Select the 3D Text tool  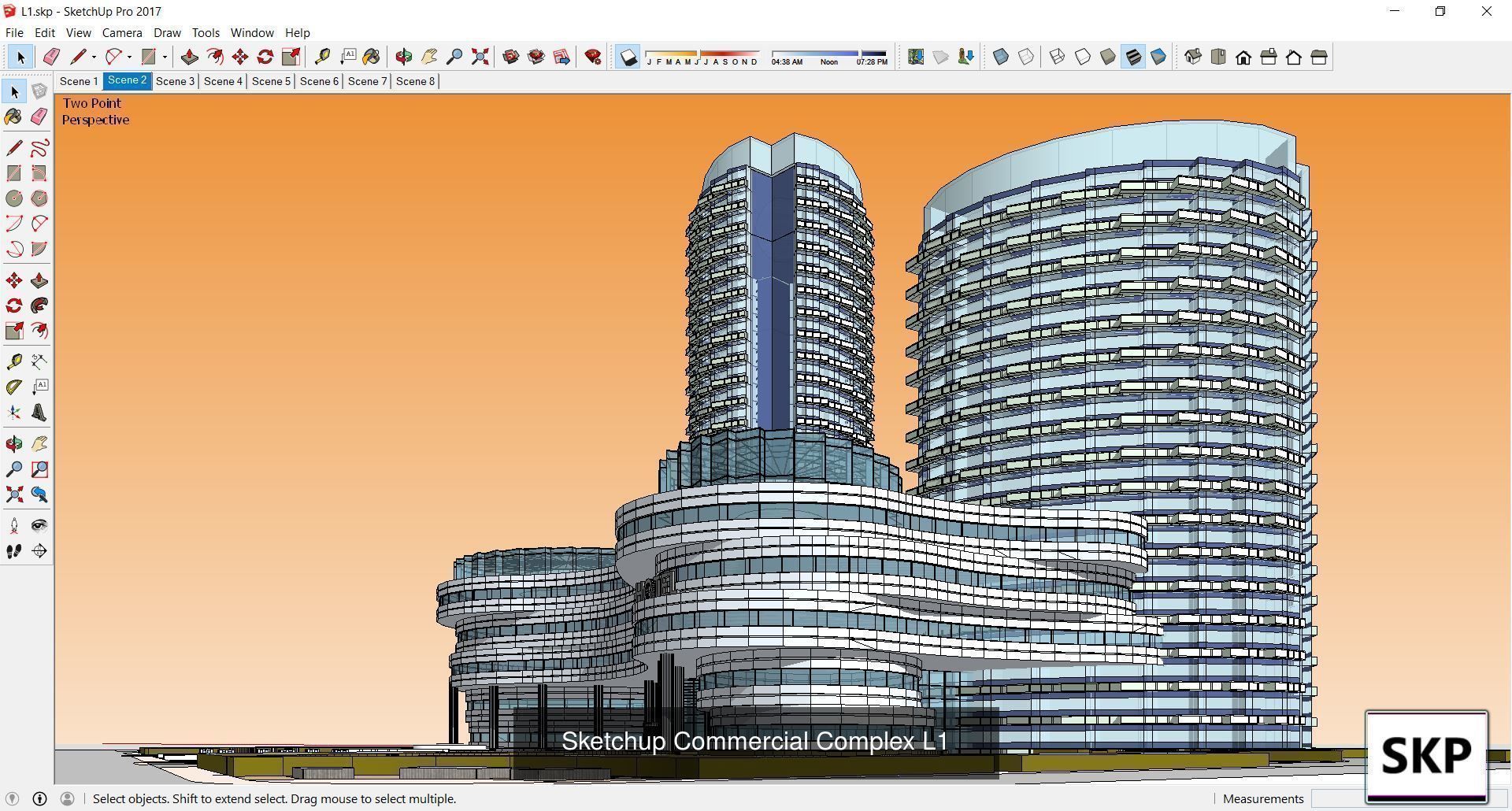tap(39, 413)
